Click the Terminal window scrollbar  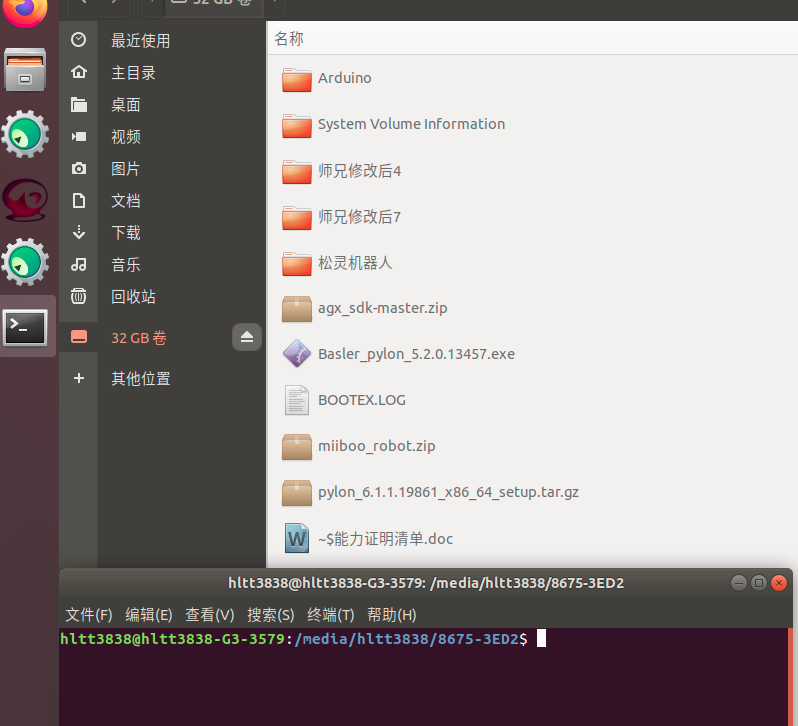(790, 677)
